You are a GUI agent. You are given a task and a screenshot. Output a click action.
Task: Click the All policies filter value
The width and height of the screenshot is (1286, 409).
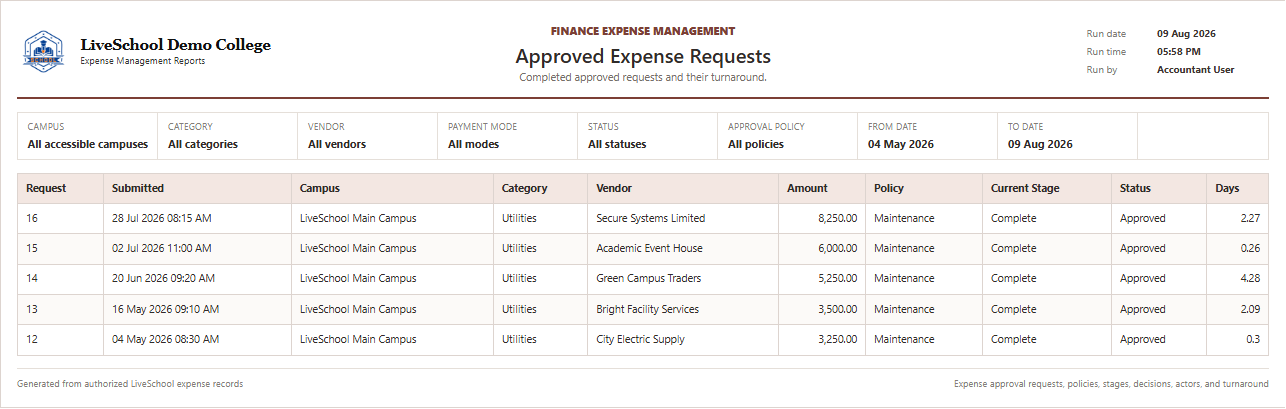click(x=756, y=144)
